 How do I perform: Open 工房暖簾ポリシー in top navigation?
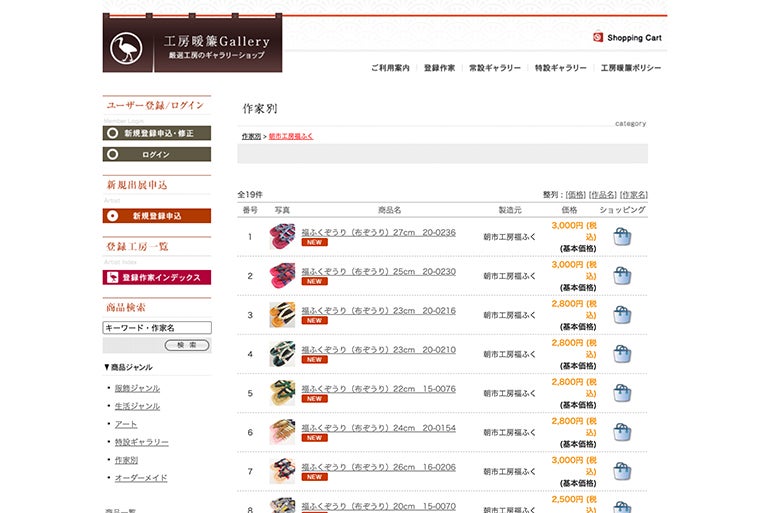pos(631,68)
